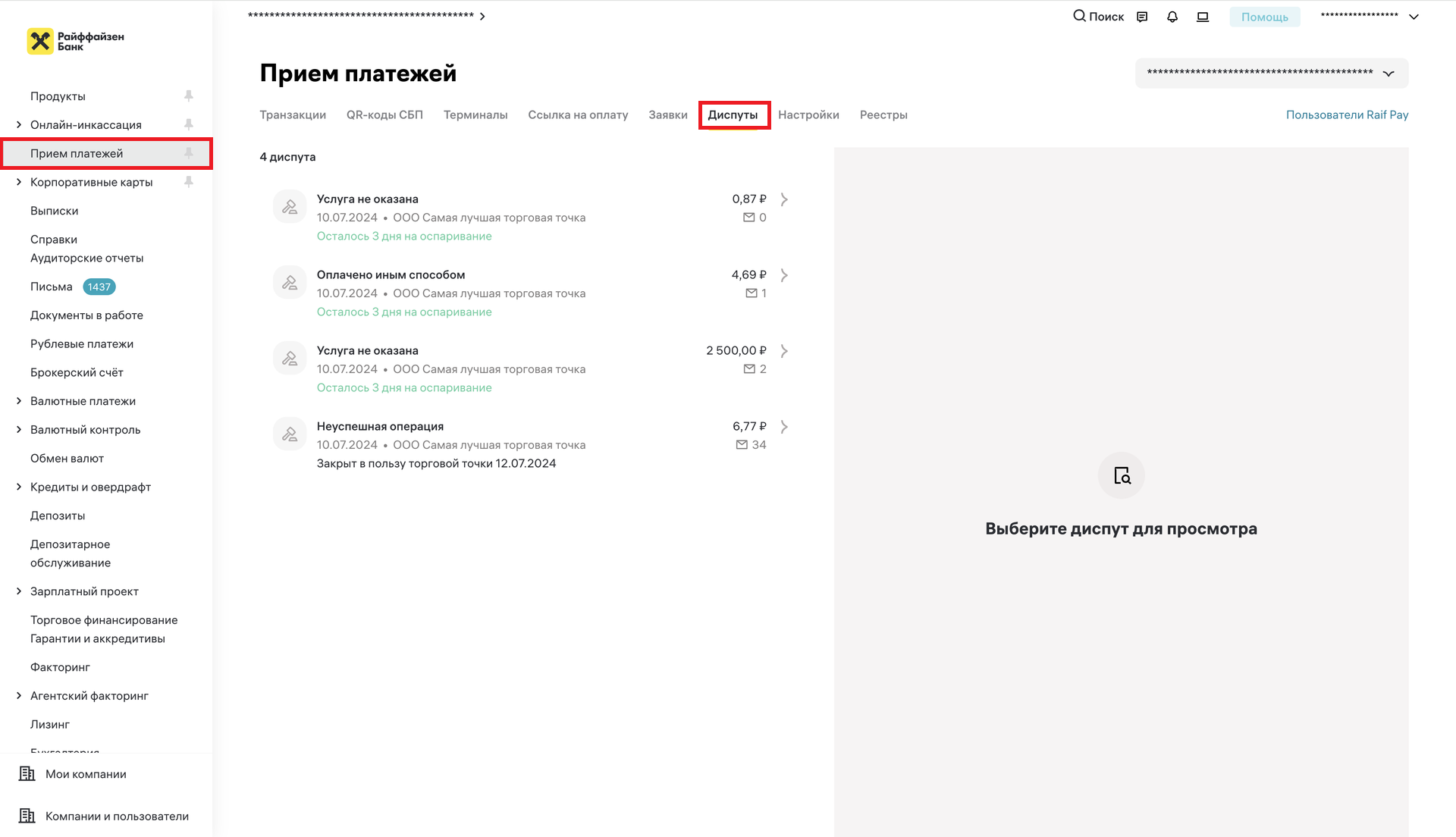The height and width of the screenshot is (837, 1456).
Task: Click the Raiffeisen Bank logo
Action: (x=76, y=41)
